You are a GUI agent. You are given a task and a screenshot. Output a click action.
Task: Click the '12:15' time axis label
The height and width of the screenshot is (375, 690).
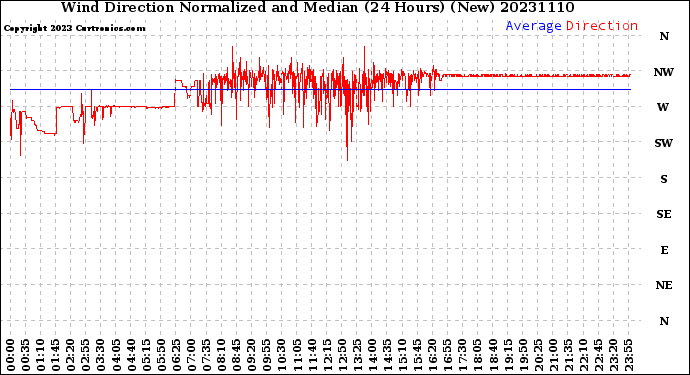pyautogui.click(x=327, y=355)
